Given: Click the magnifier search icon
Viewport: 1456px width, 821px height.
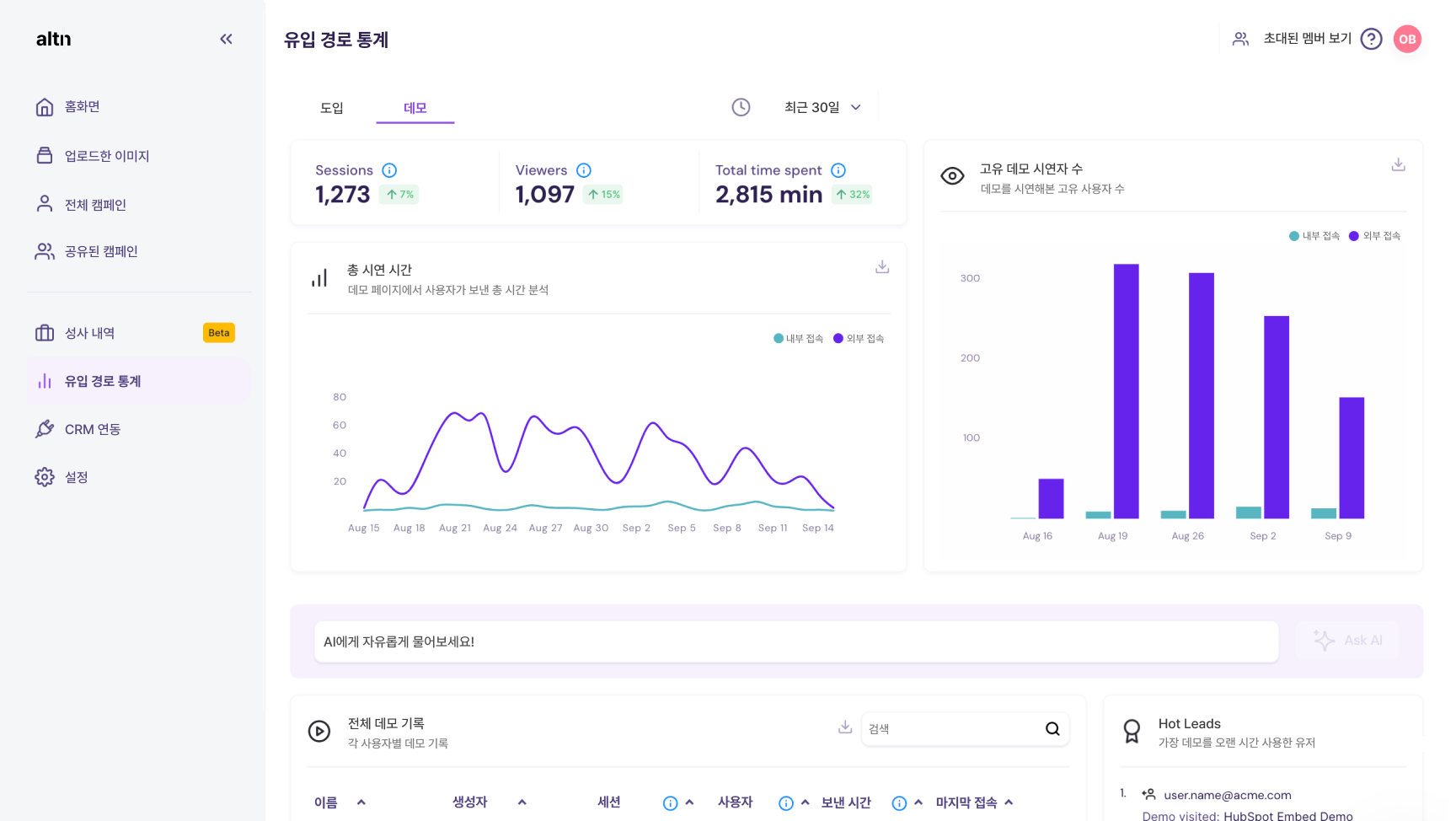Looking at the screenshot, I should click(x=1052, y=729).
